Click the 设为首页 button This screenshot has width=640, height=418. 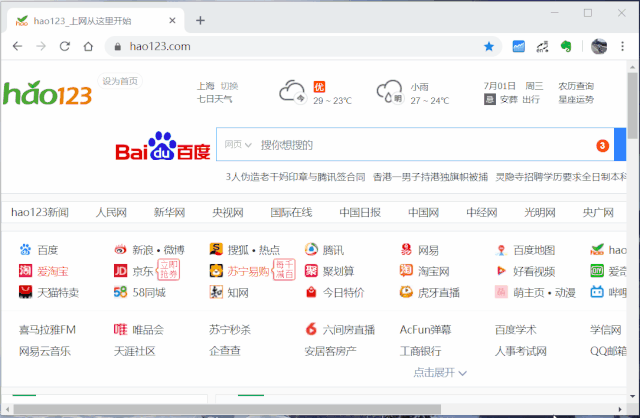[x=120, y=81]
